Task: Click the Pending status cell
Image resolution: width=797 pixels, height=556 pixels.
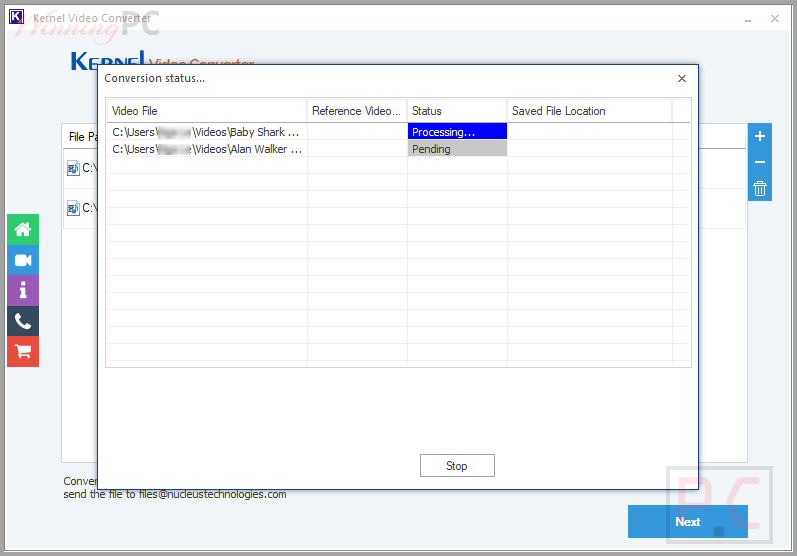Action: [457, 149]
